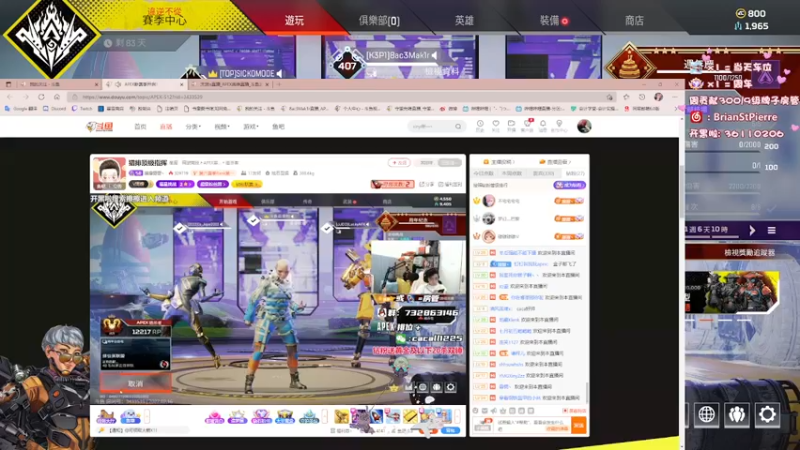The height and width of the screenshot is (450, 800).
Task: Click the blue button at gift bar bottom right
Action: point(450,431)
